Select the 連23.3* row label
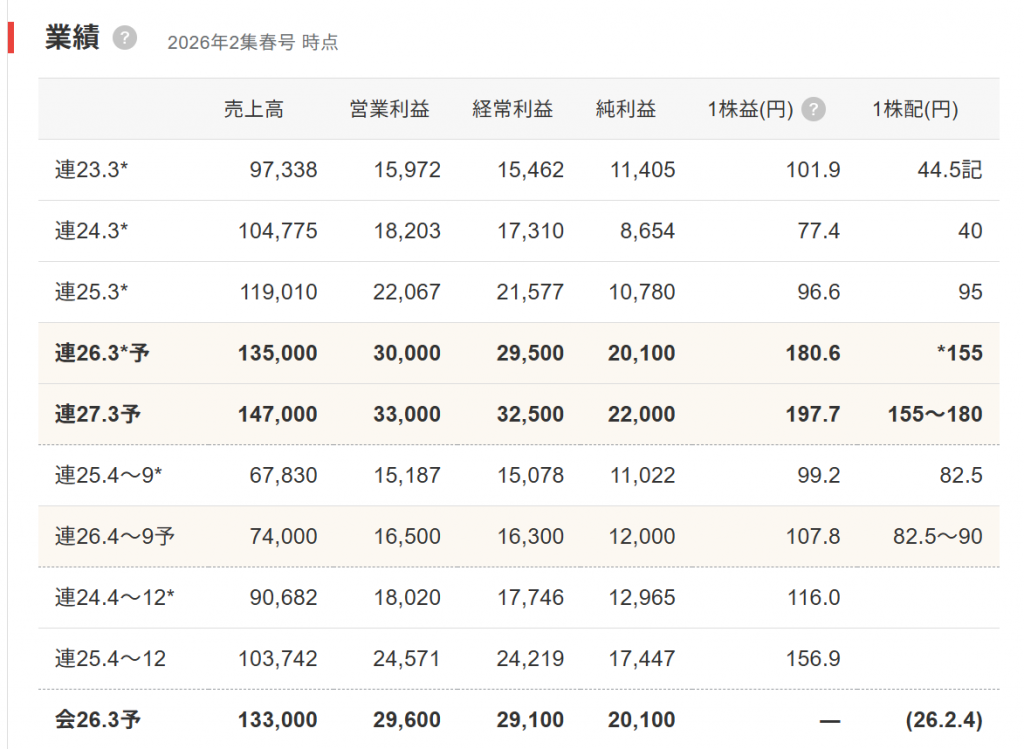Screen dimensions: 1024x749 point(92,171)
